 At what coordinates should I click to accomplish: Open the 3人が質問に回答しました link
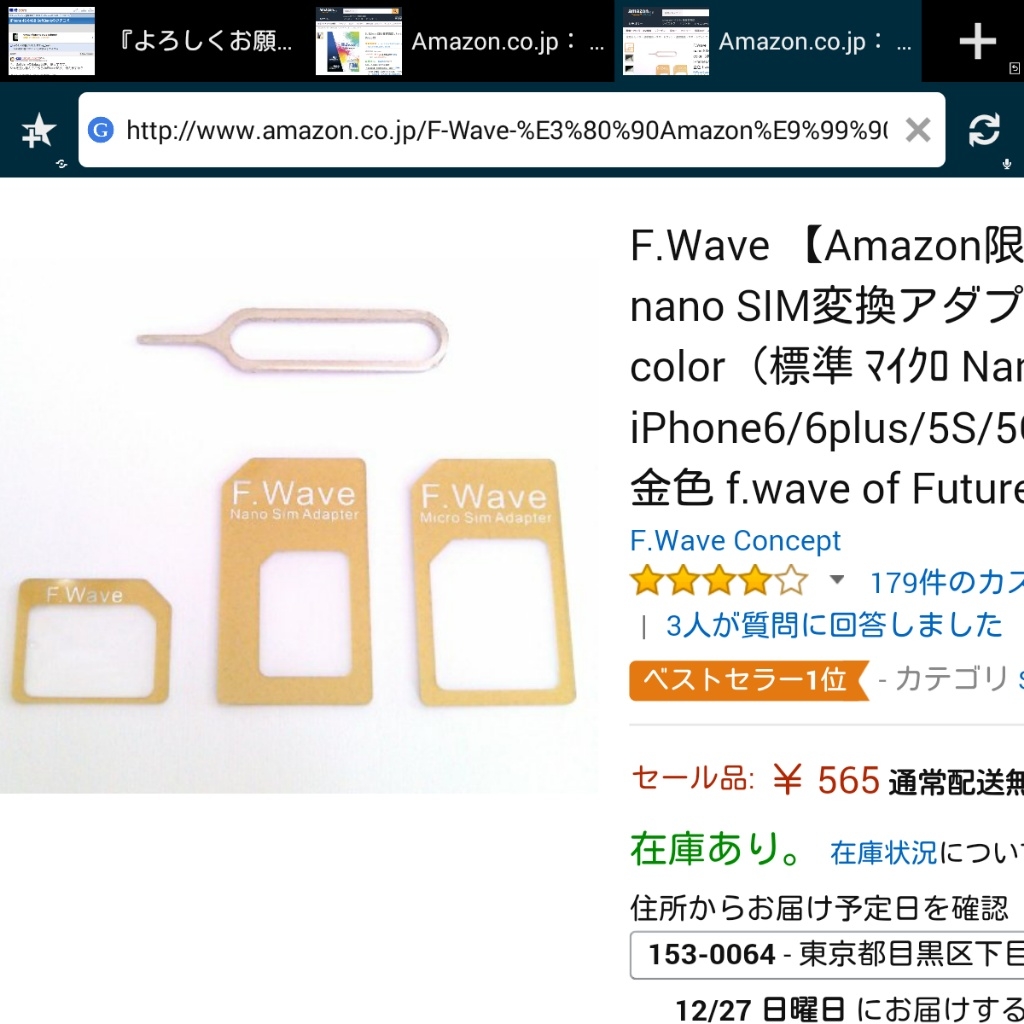834,625
